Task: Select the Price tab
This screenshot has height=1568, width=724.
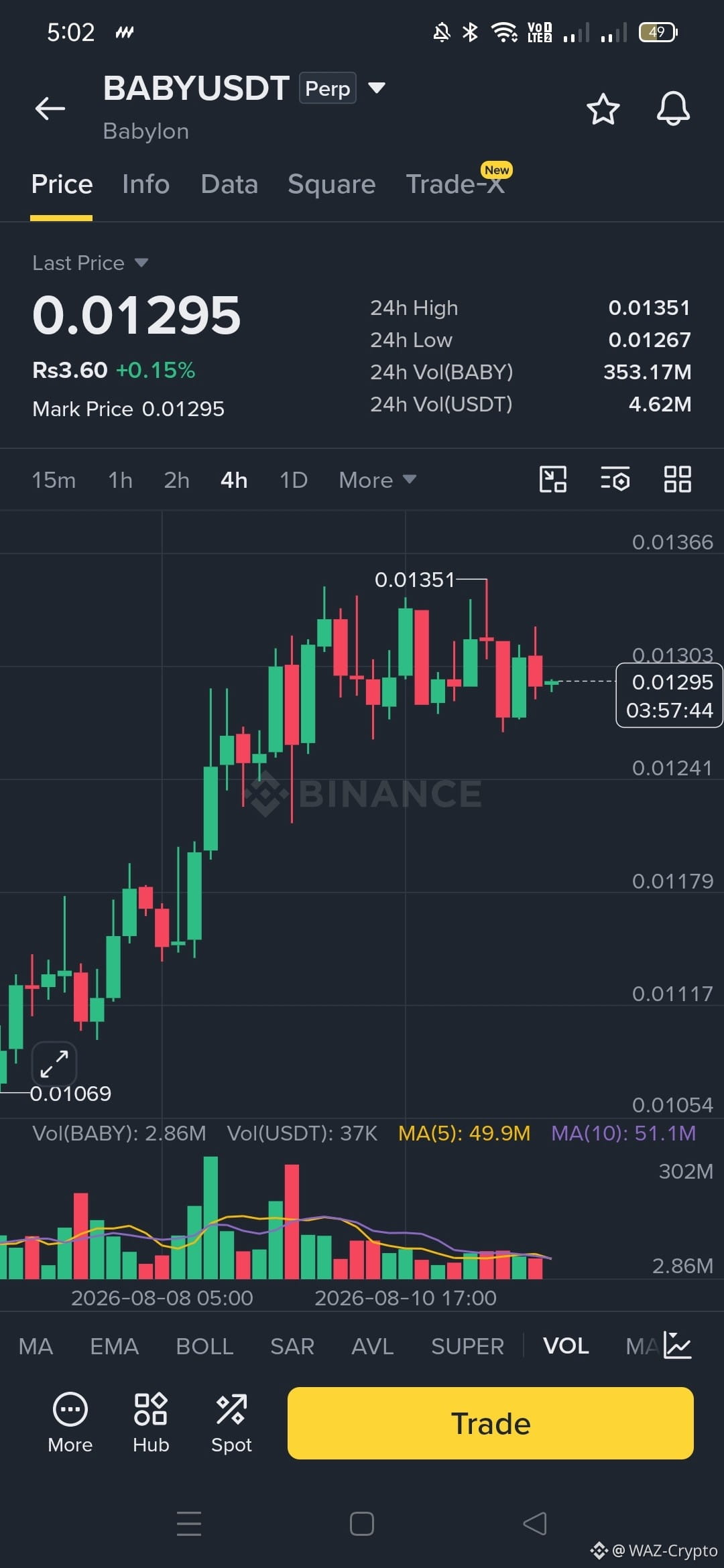Action: pyautogui.click(x=62, y=184)
